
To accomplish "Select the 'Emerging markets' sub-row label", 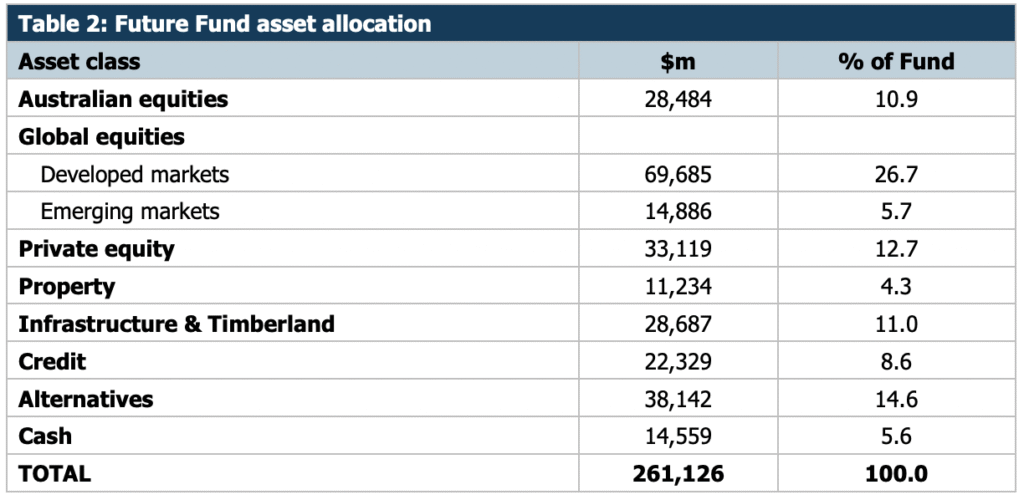I will (x=130, y=212).
